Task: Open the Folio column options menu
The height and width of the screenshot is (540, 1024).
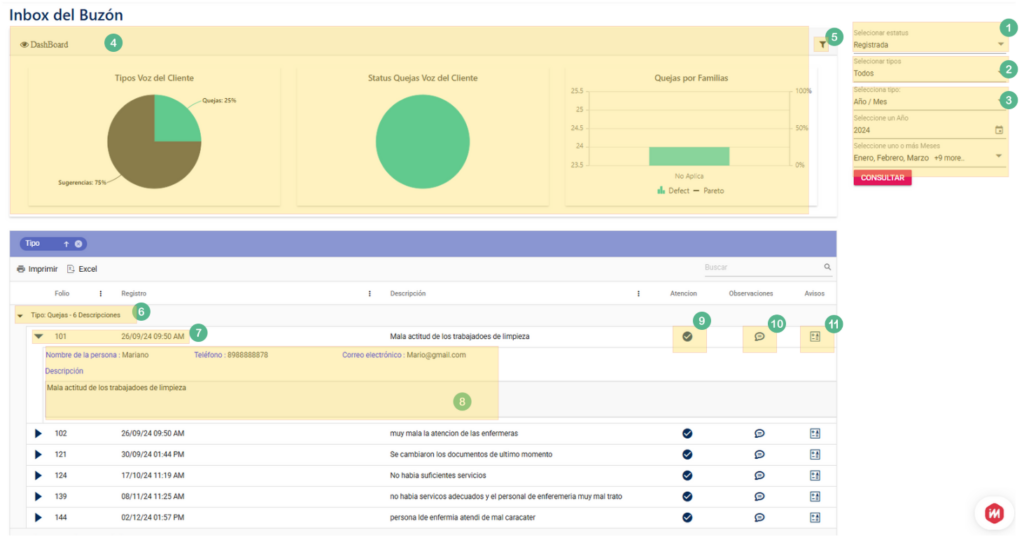Action: tap(101, 294)
